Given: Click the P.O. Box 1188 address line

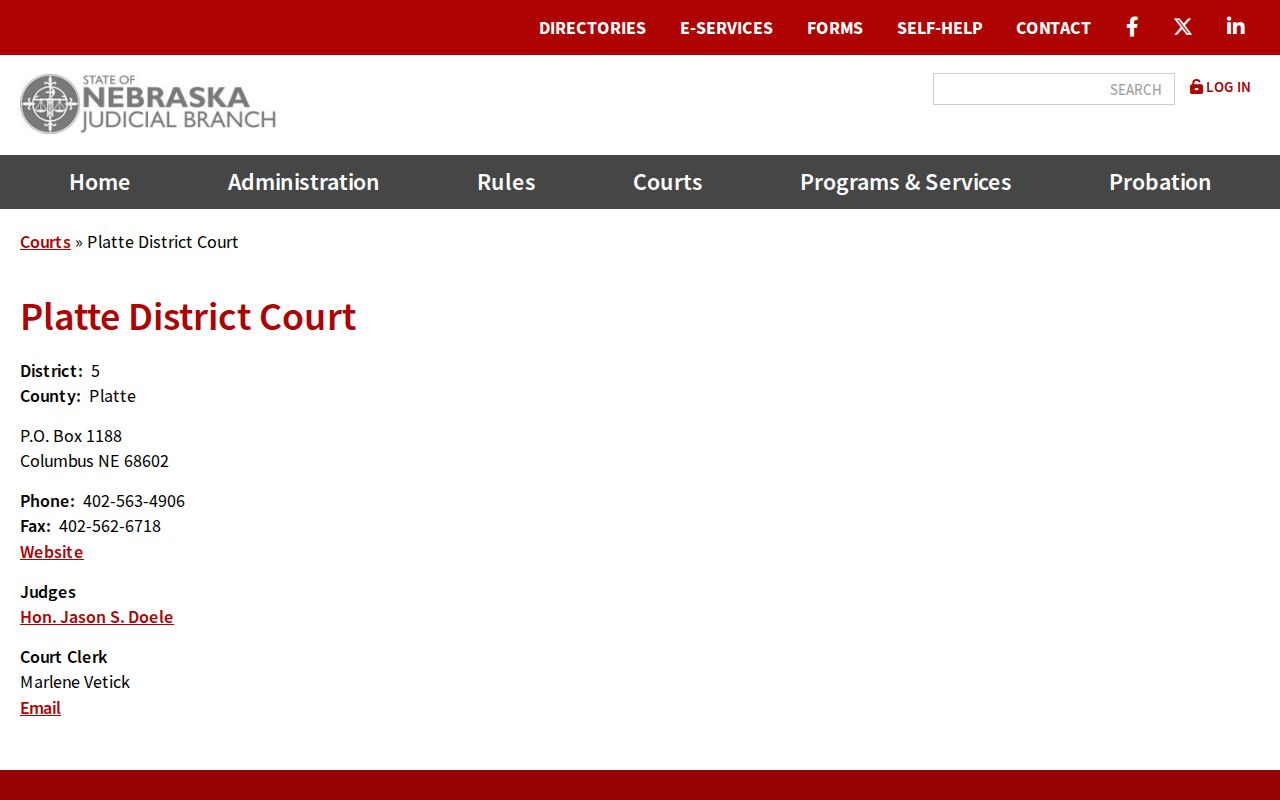Looking at the screenshot, I should click(71, 436).
